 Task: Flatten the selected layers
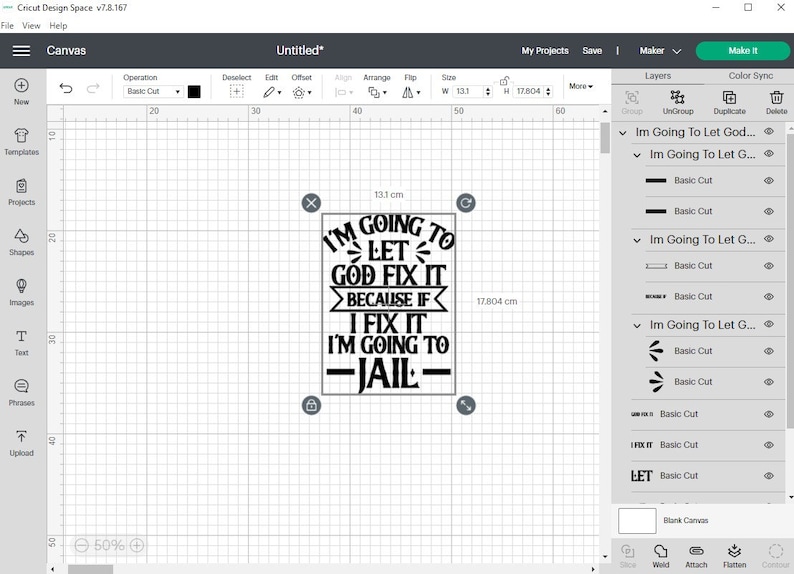click(x=734, y=556)
